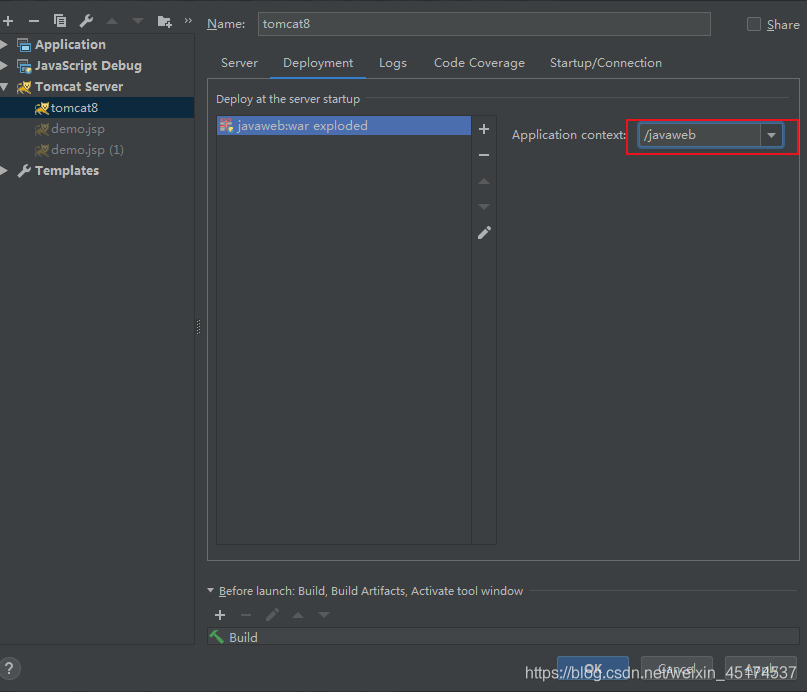Screen dimensions: 807x692
Task: Move Before launch task up
Action: pyautogui.click(x=298, y=615)
